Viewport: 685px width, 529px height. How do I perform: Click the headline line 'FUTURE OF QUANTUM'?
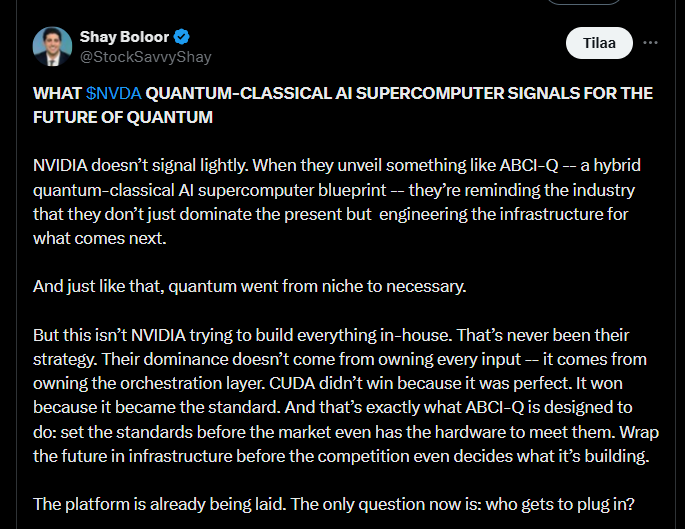(123, 118)
